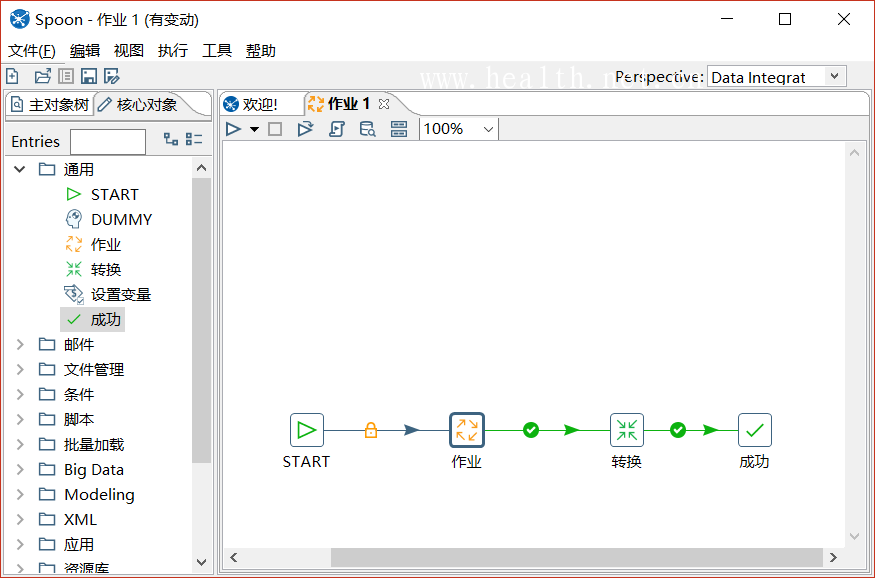The width and height of the screenshot is (875, 578).
Task: Click the orange lock icon on the hop
Action: coord(371,430)
